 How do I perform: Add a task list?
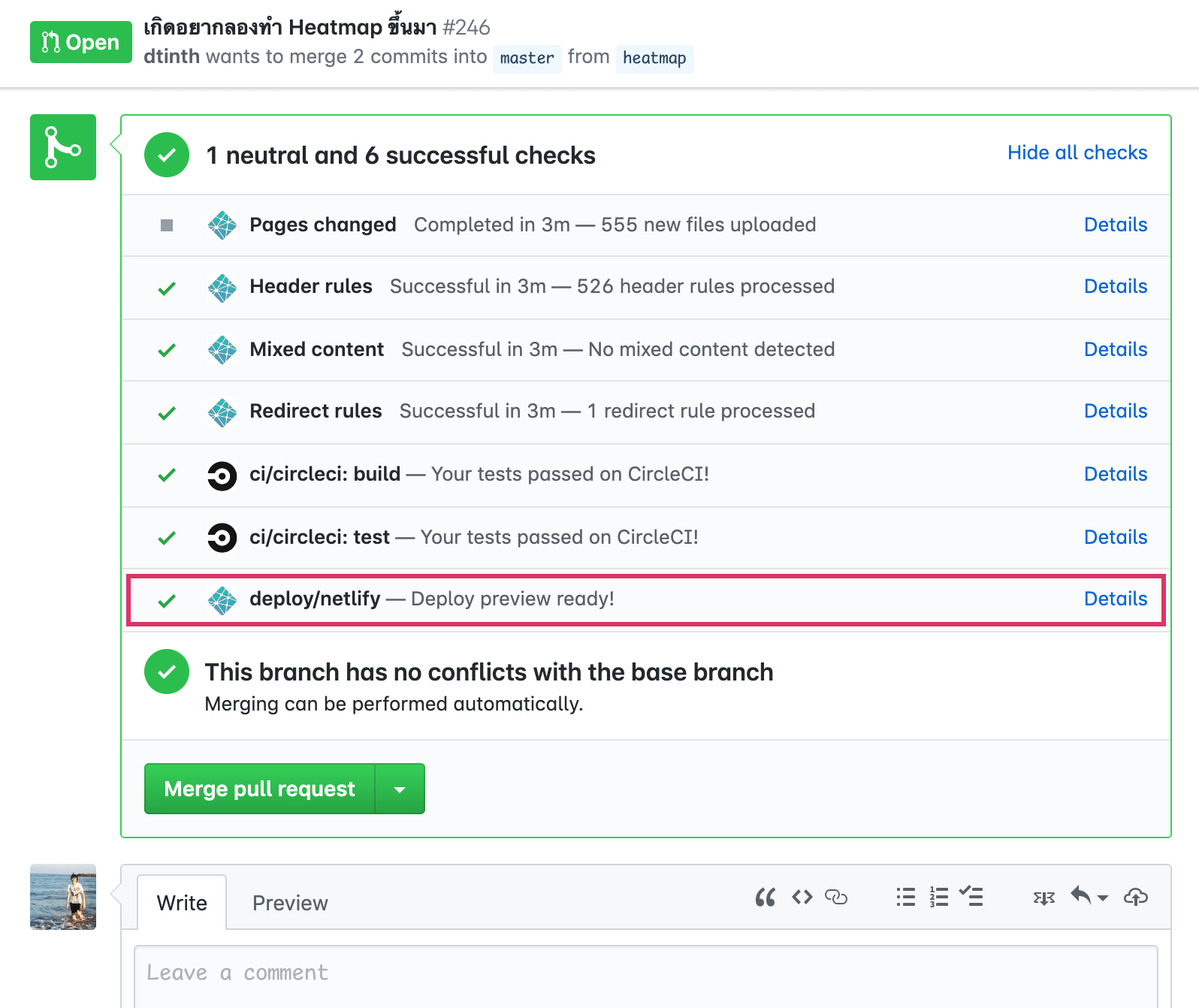pyautogui.click(x=971, y=896)
